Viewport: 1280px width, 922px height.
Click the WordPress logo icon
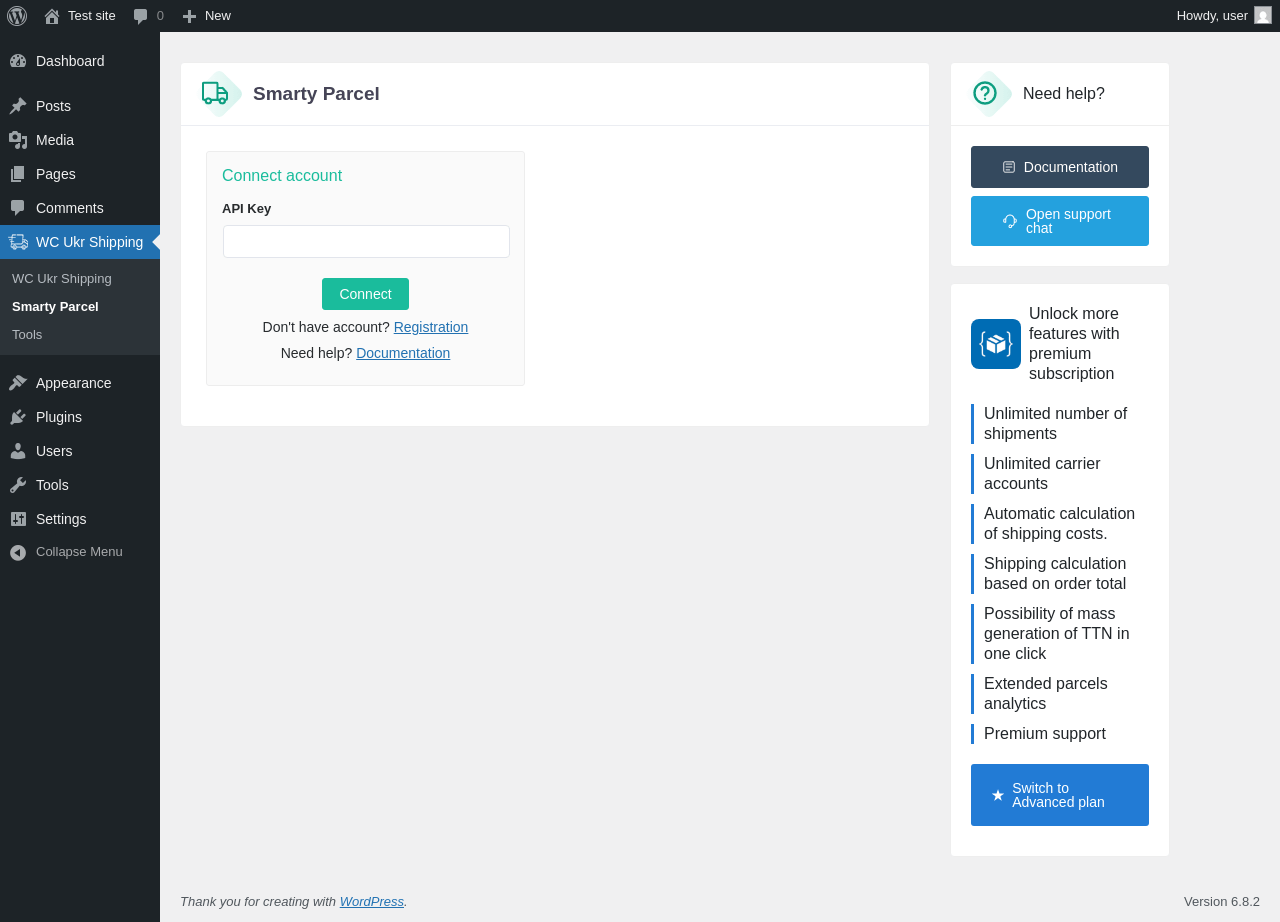pos(17,16)
